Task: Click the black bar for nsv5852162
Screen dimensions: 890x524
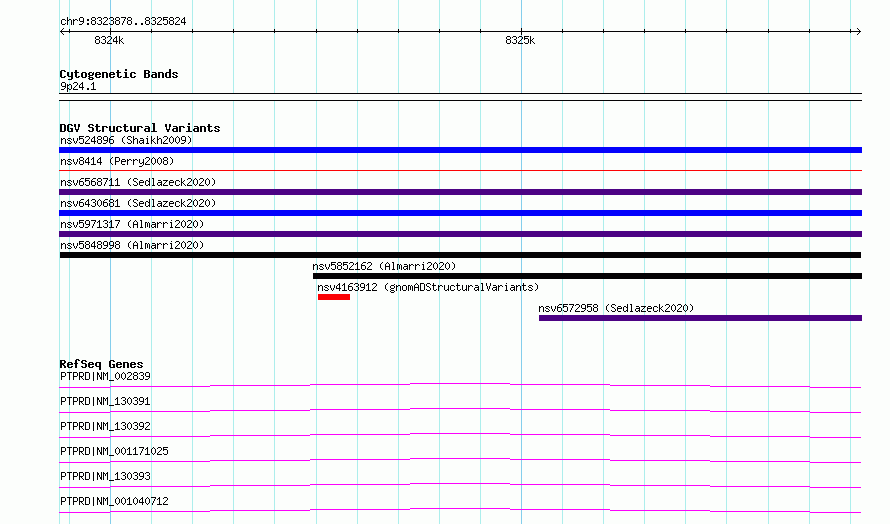Action: pyautogui.click(x=587, y=276)
